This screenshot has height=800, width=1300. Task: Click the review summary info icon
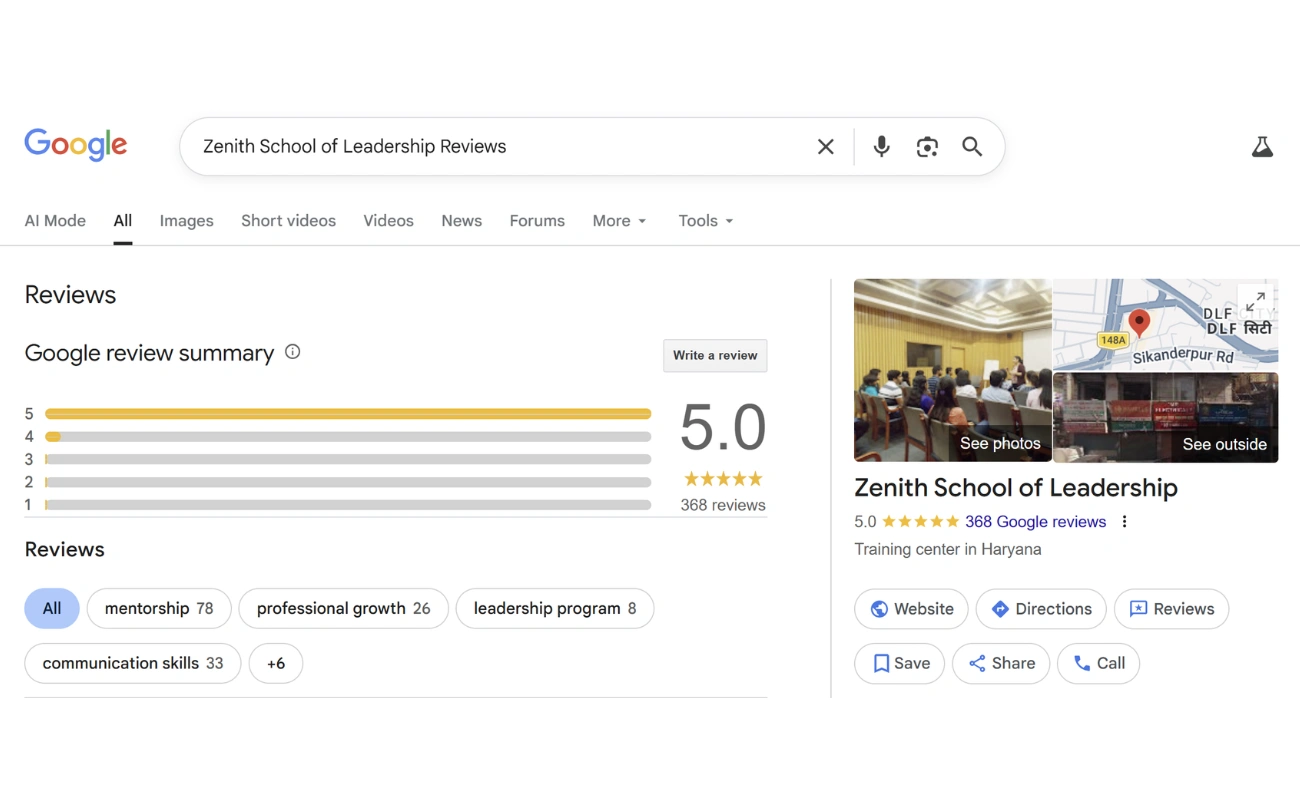pyautogui.click(x=292, y=352)
